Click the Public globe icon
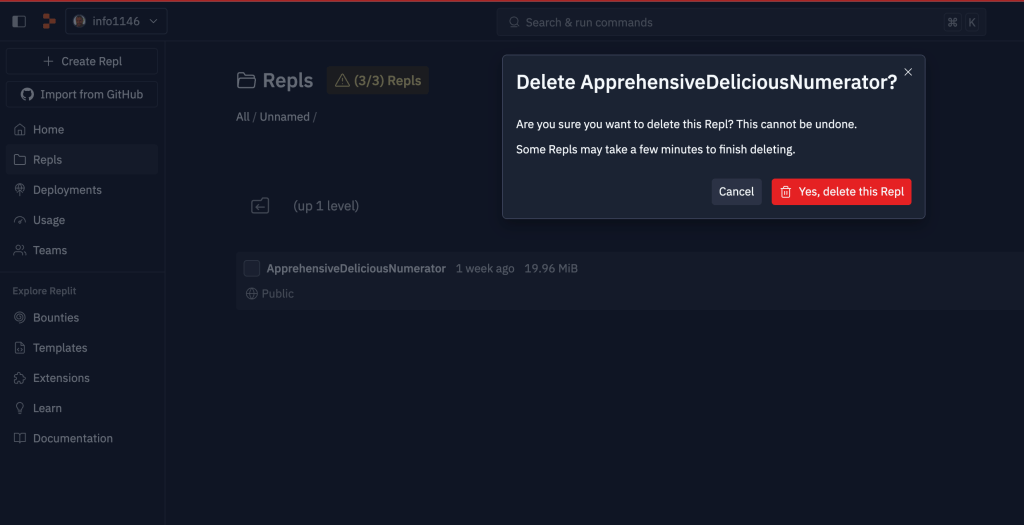This screenshot has height=525, width=1024. 251,294
